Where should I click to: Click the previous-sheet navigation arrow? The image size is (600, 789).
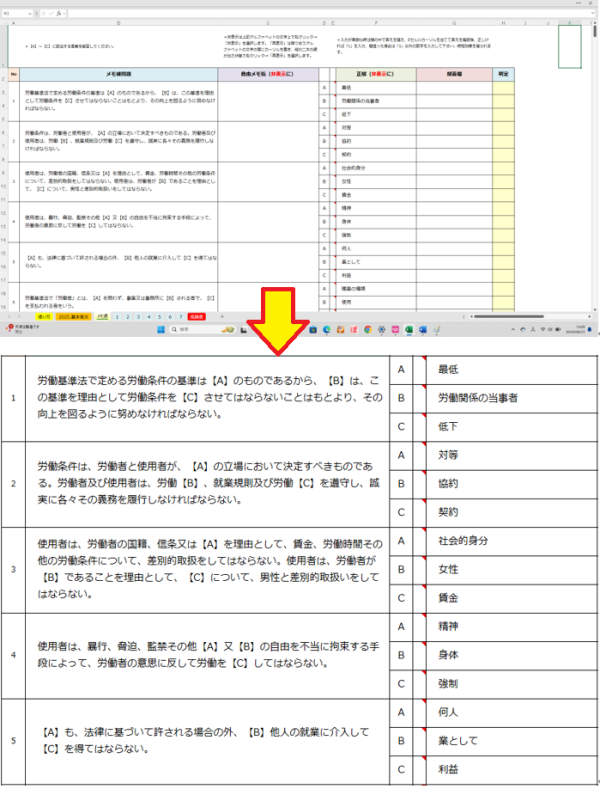click(10, 317)
